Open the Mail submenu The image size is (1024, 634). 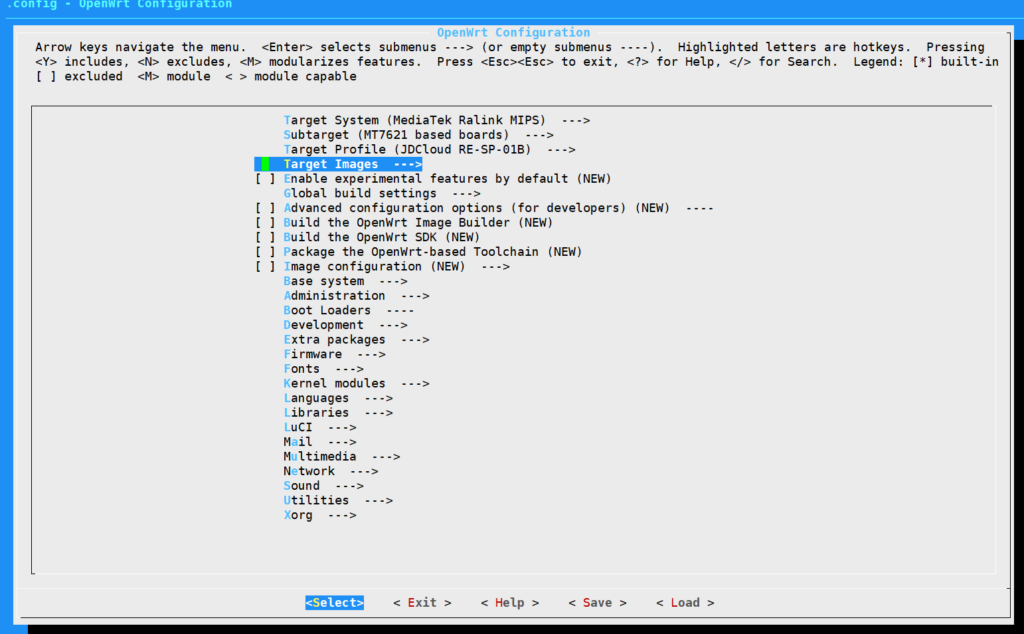tap(319, 442)
